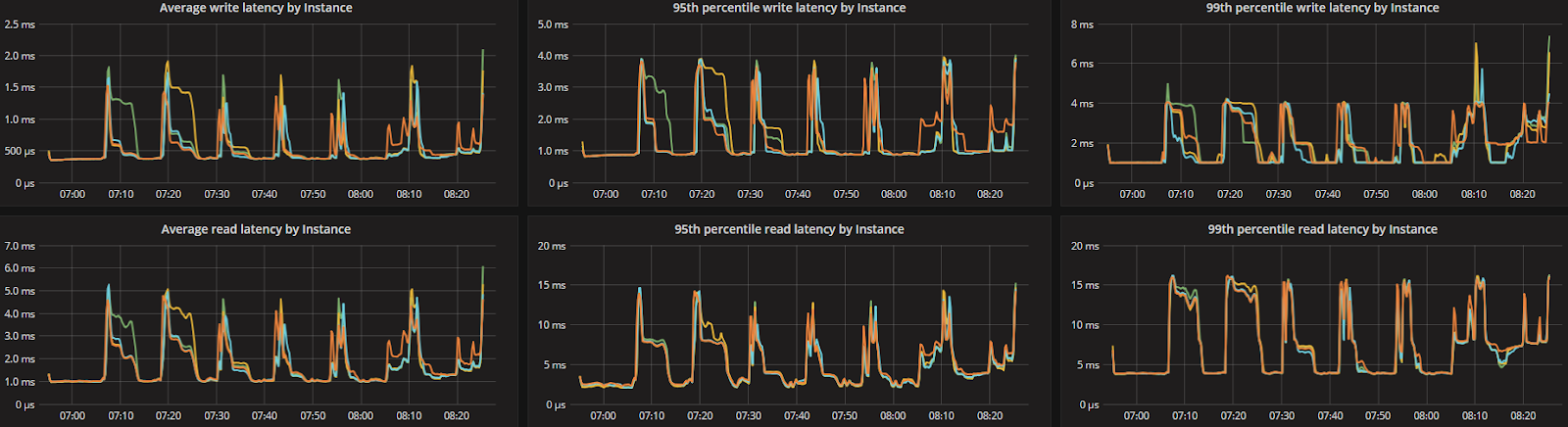Select the 07:20 tick under 99th percentile write latency
The height and width of the screenshot is (427, 1568).
click(x=1230, y=194)
